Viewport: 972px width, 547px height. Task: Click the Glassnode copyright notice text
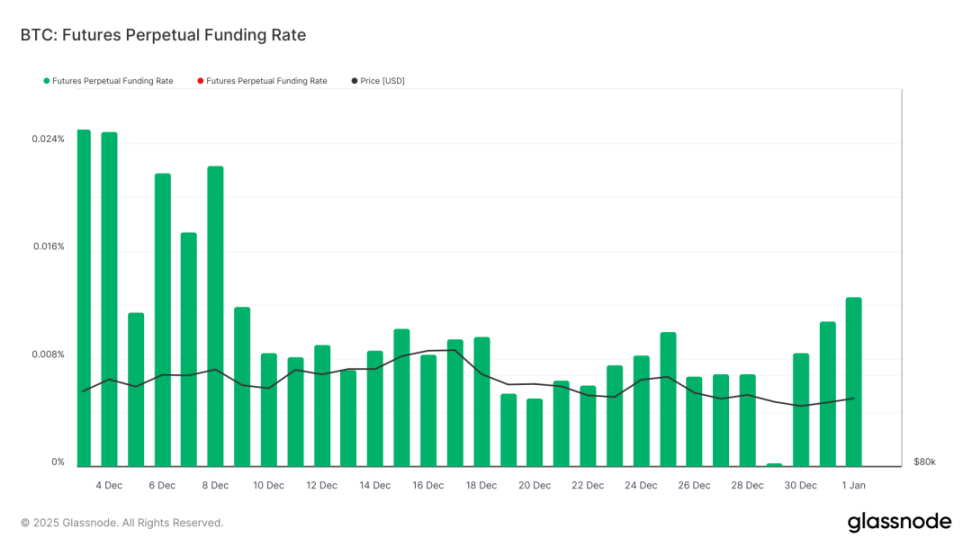(122, 523)
